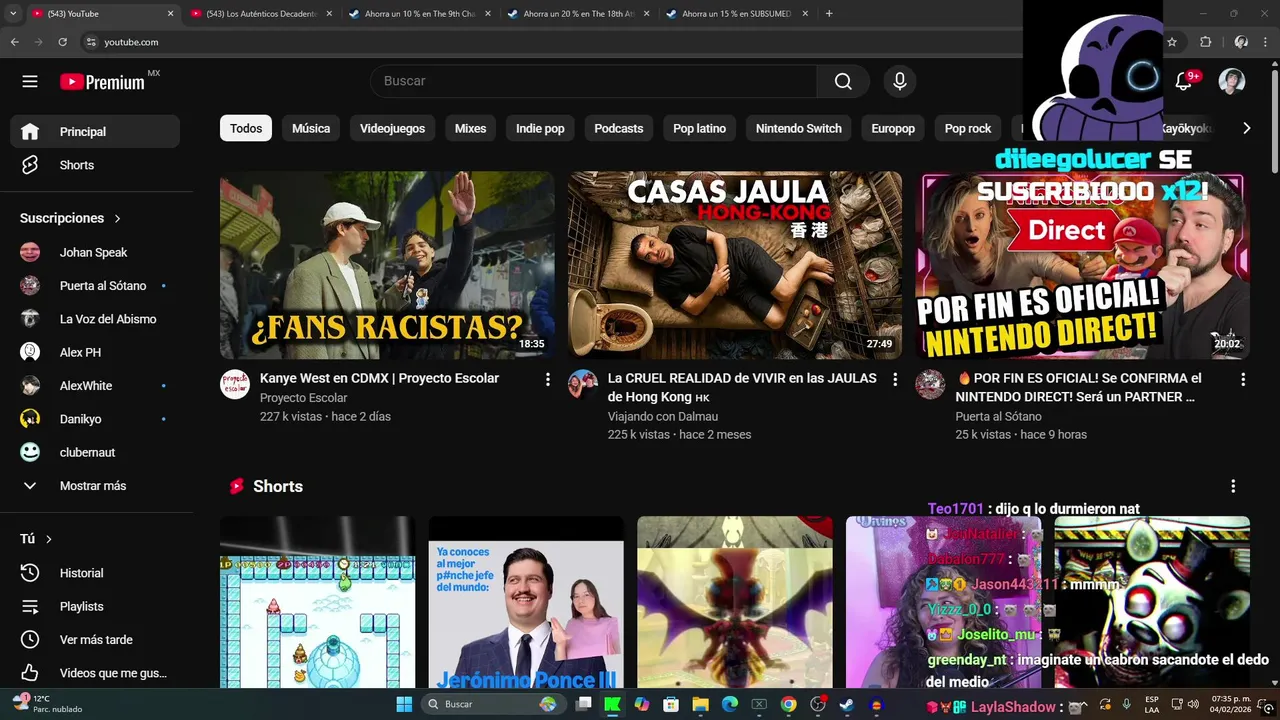Select the Todos filter chip
Image resolution: width=1280 pixels, height=720 pixels.
(246, 128)
